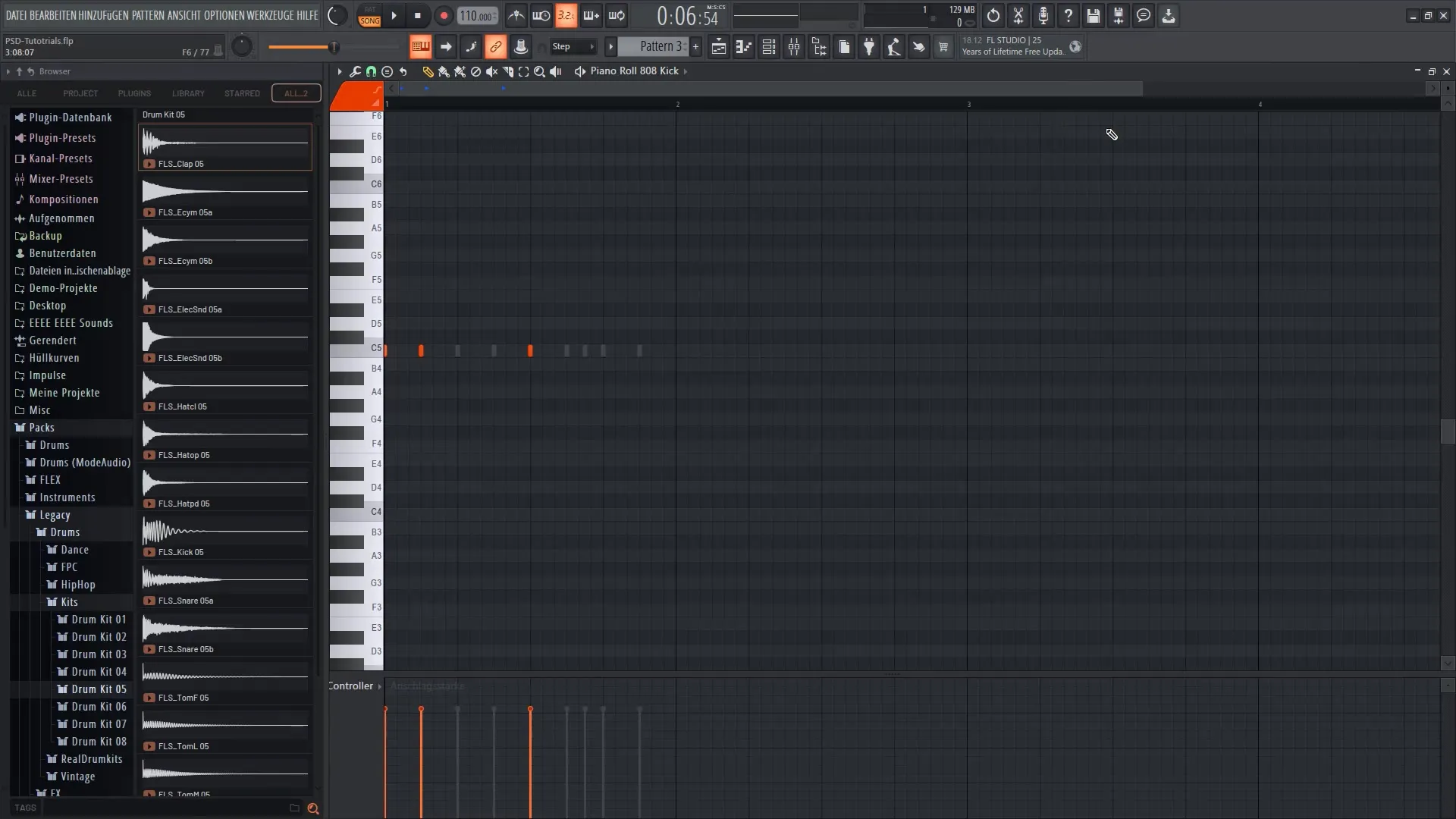Add a new pattern with plus button
Viewport: 1456px width, 819px height.
[x=695, y=47]
